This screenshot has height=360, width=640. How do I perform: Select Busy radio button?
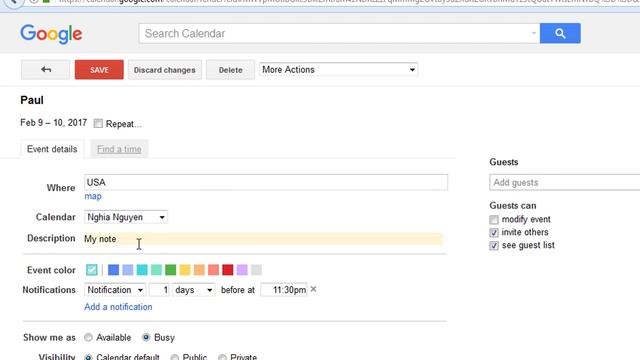point(146,338)
